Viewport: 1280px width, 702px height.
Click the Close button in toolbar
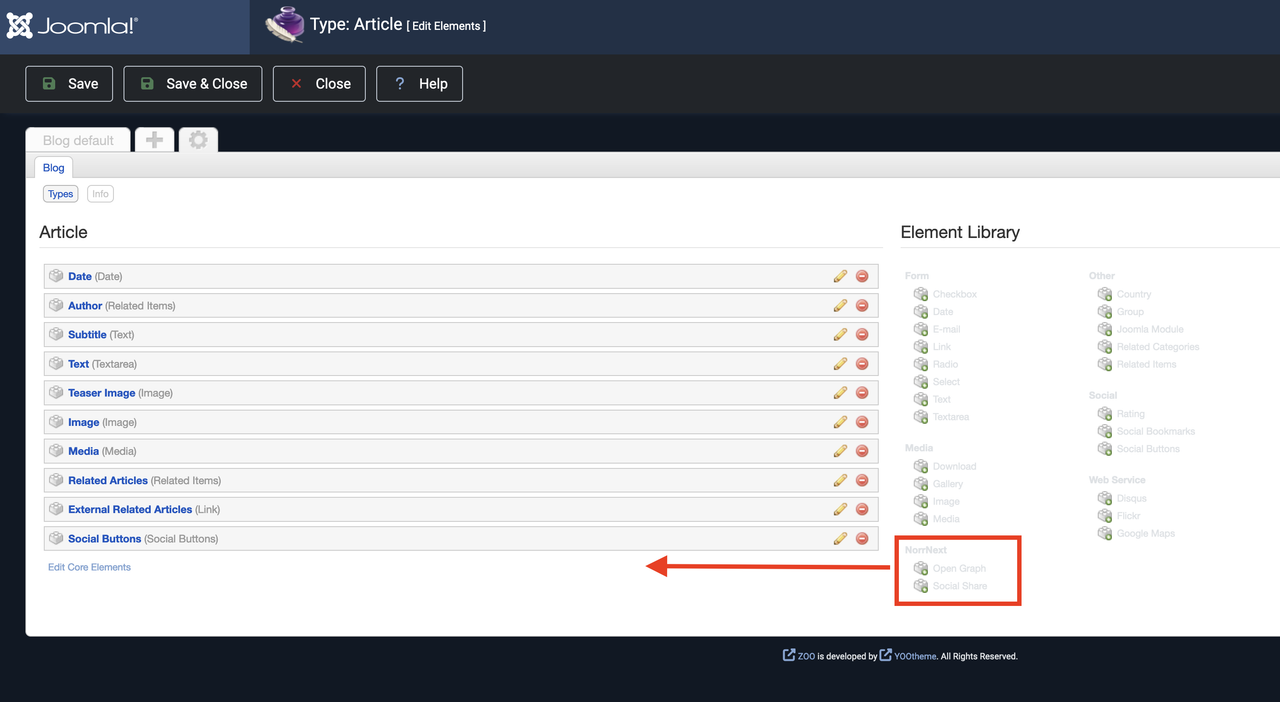pos(319,84)
